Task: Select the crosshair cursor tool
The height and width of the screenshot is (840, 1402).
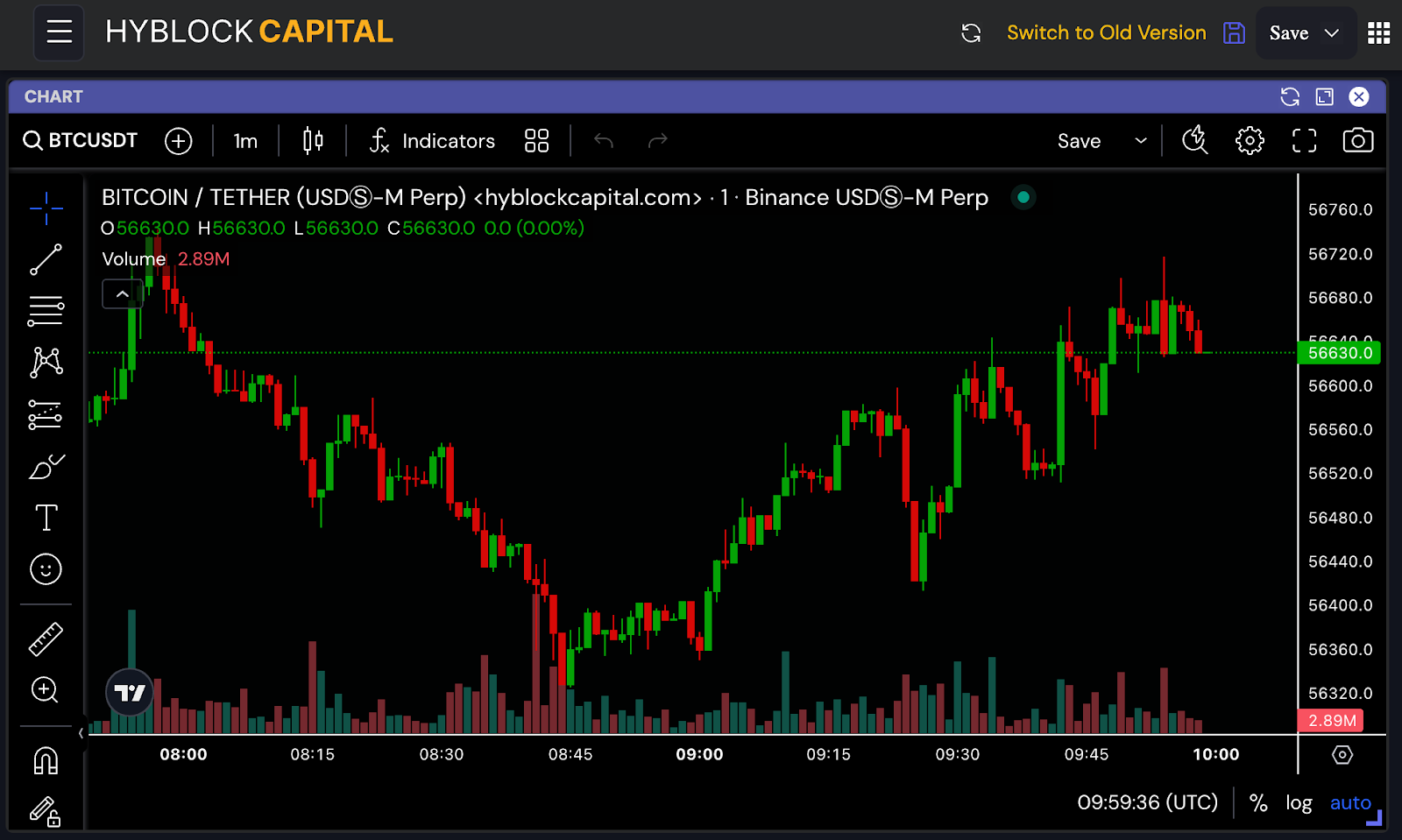Action: pos(46,208)
